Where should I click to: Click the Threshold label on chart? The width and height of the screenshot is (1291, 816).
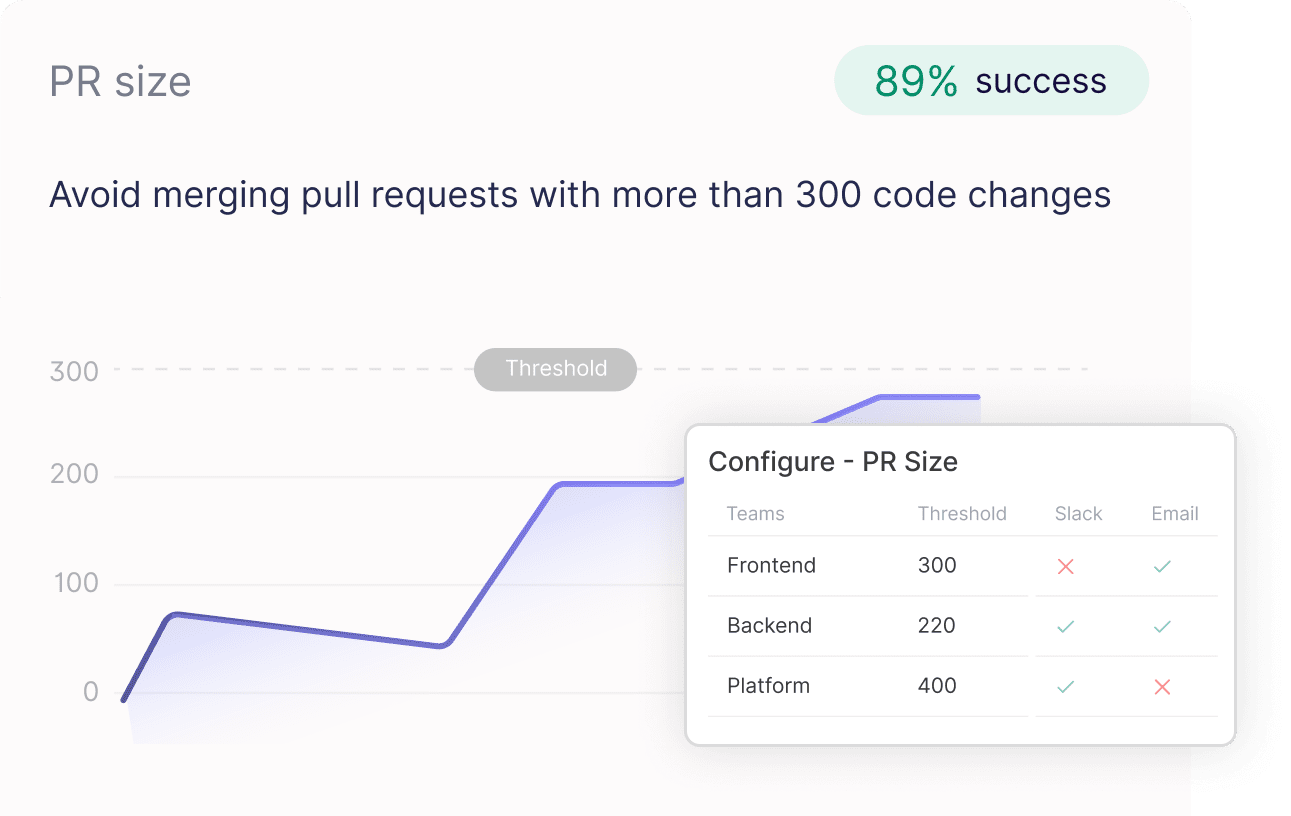[555, 369]
